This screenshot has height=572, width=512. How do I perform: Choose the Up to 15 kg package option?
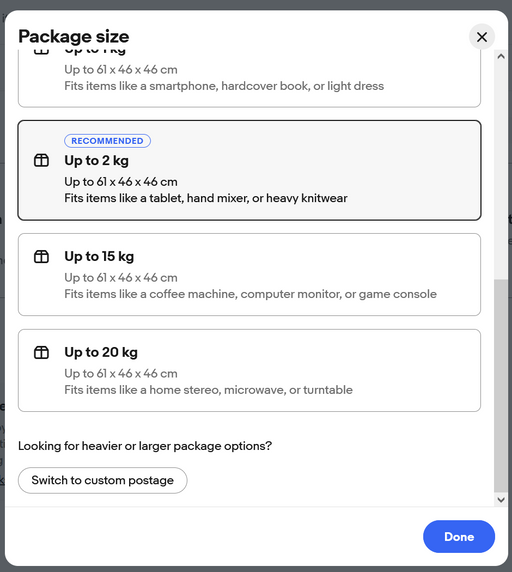coord(249,275)
